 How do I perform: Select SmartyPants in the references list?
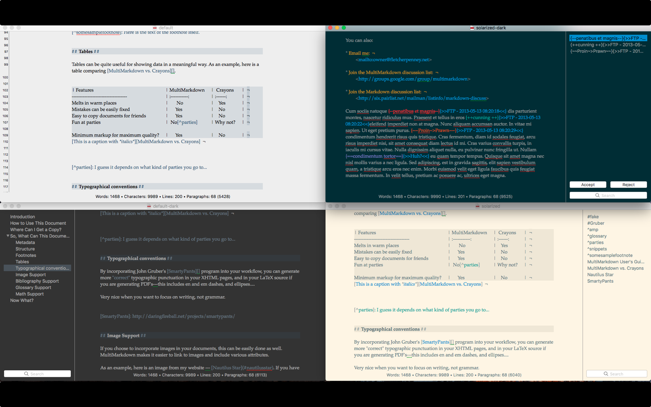(601, 281)
